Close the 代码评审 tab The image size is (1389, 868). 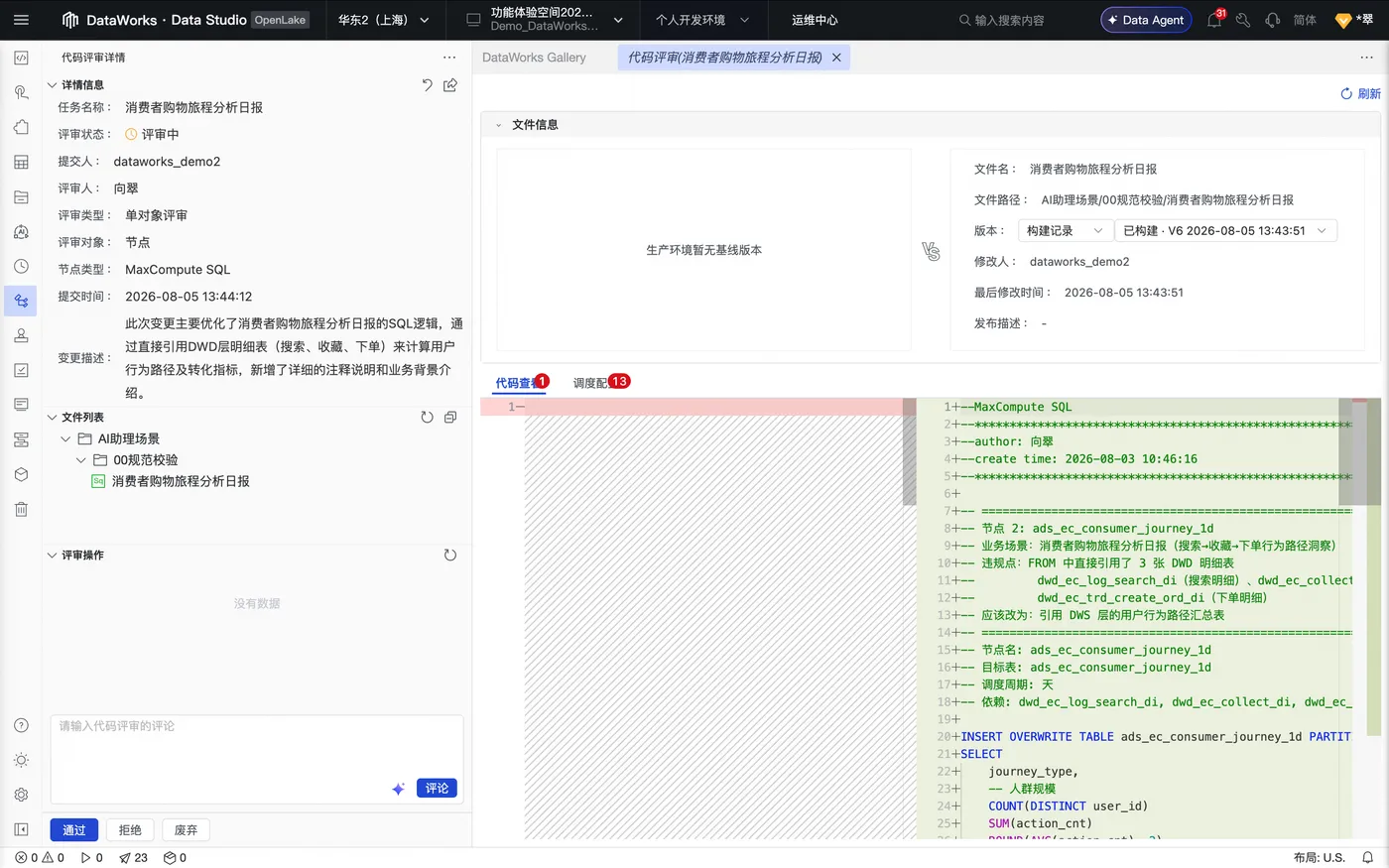point(836,58)
